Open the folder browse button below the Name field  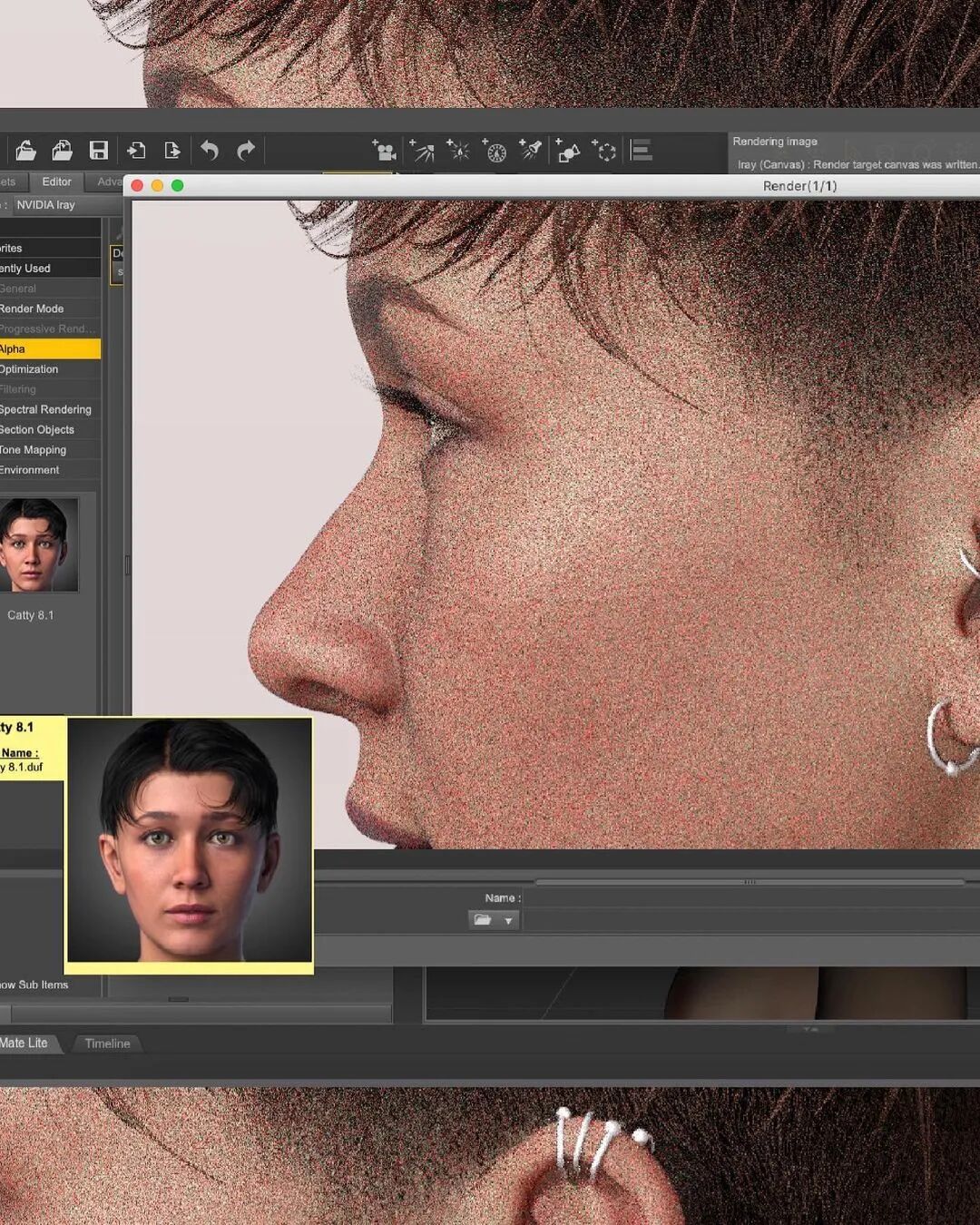pos(483,920)
